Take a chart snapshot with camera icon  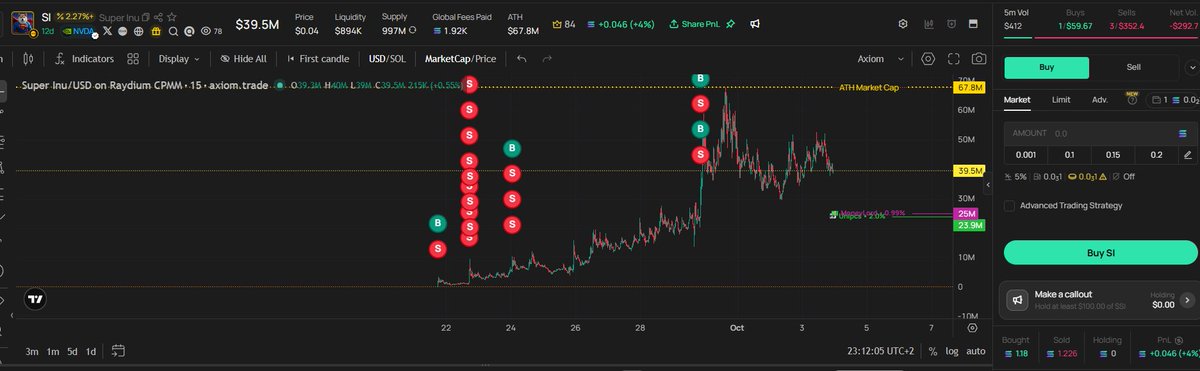979,59
